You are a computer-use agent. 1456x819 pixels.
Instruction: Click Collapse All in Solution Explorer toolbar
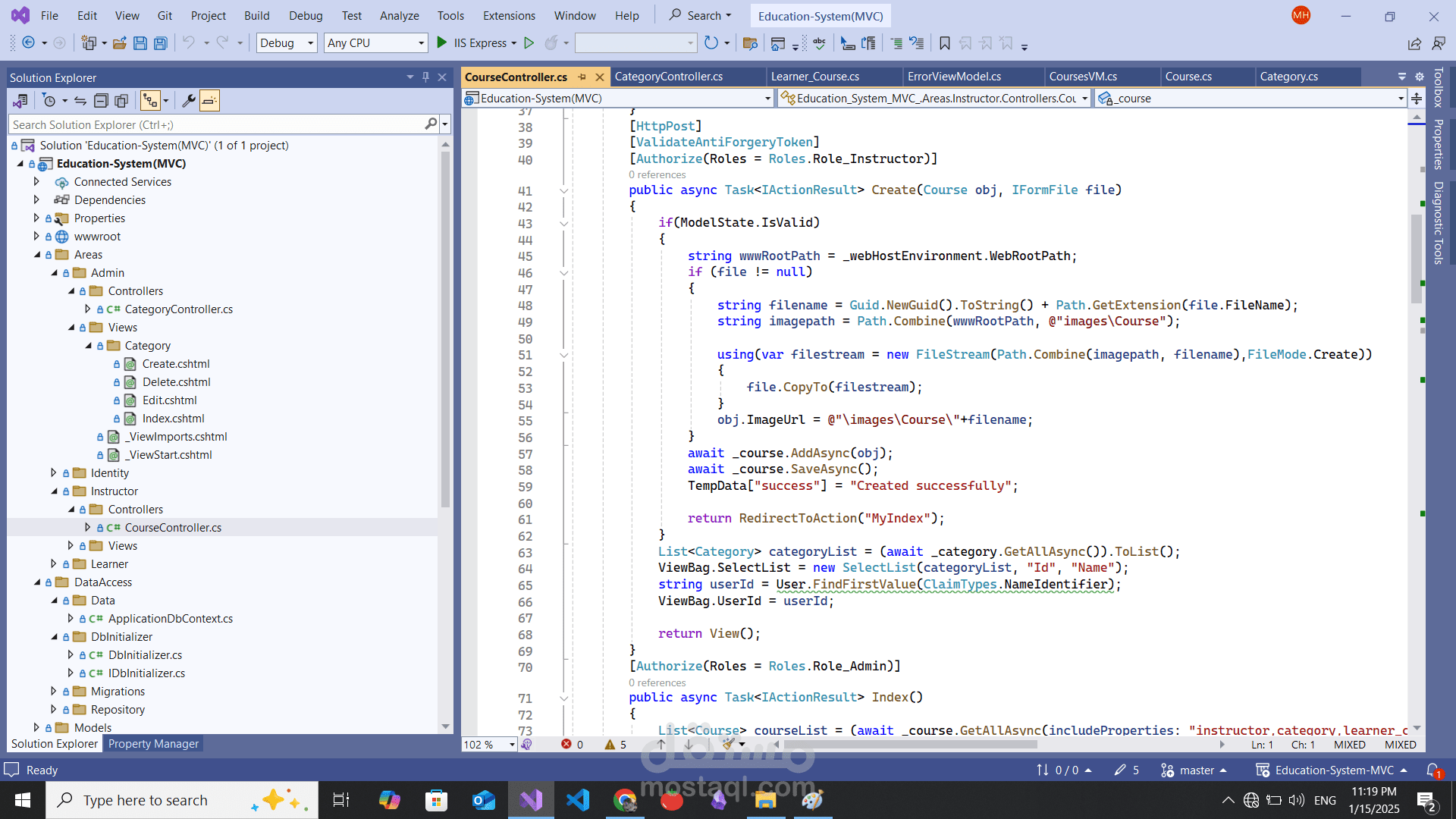(x=101, y=101)
